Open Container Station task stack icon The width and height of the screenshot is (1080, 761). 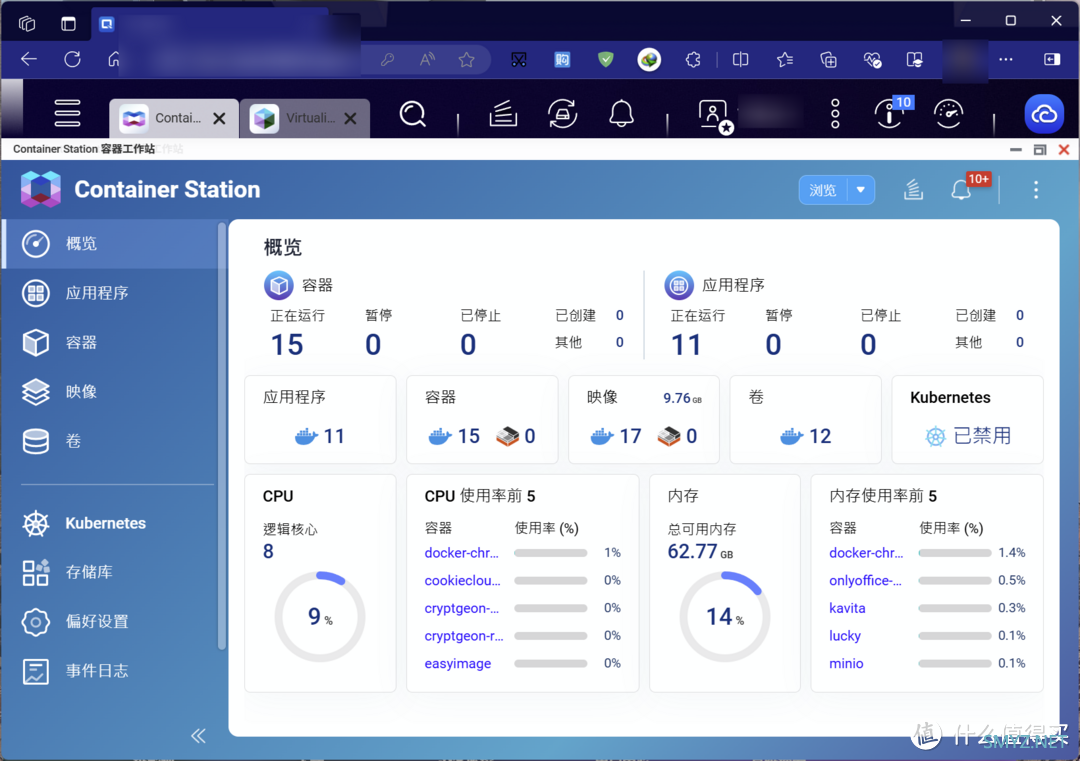913,190
